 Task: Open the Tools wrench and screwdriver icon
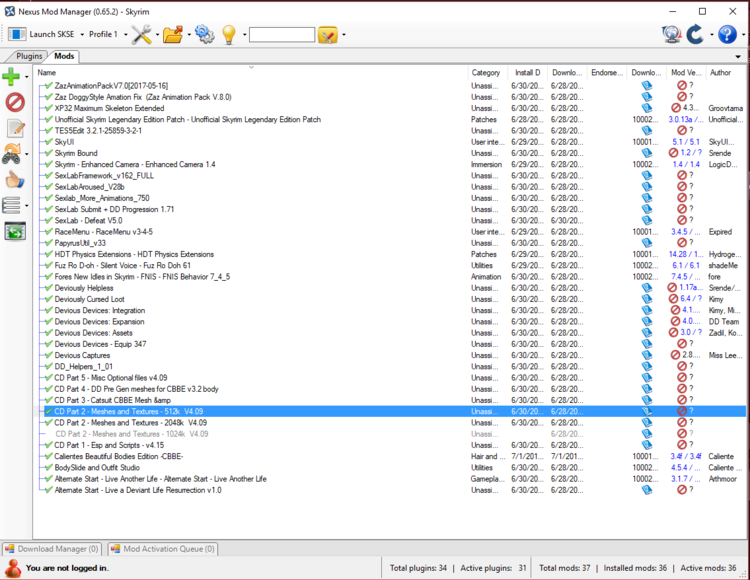(142, 34)
